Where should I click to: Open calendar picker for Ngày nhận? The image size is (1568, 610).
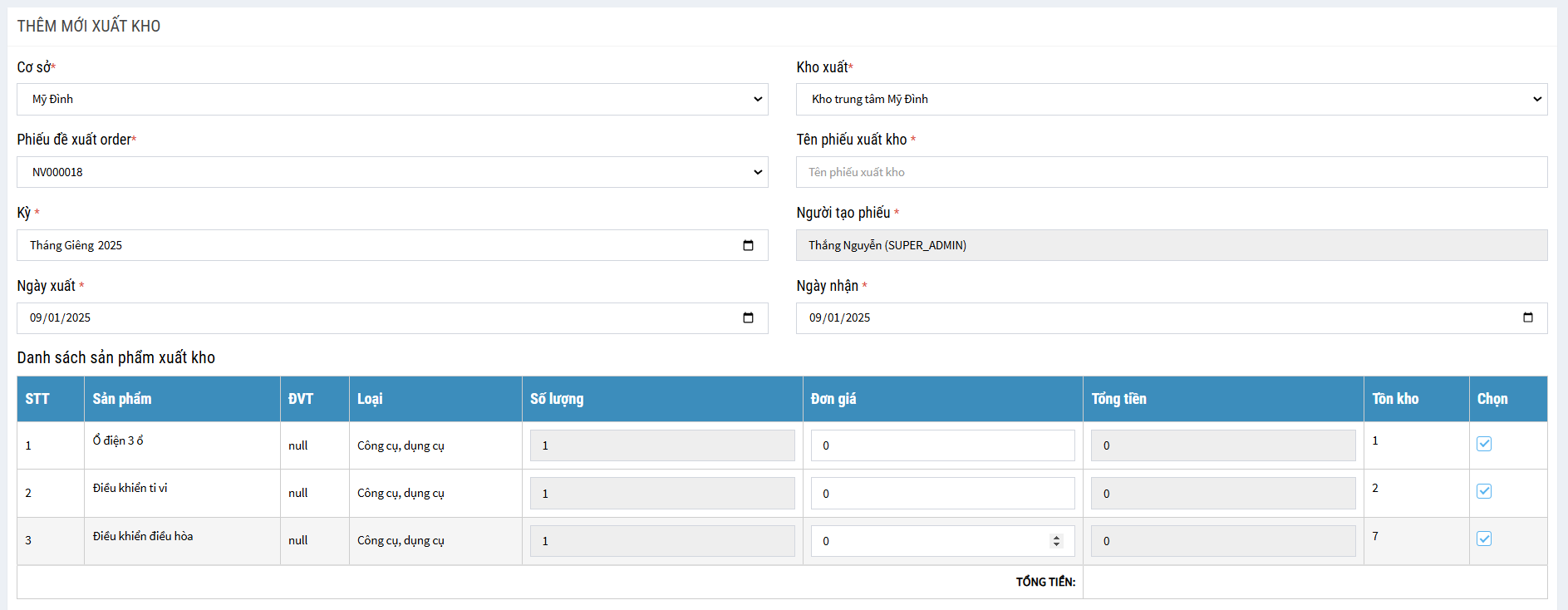click(x=1527, y=317)
